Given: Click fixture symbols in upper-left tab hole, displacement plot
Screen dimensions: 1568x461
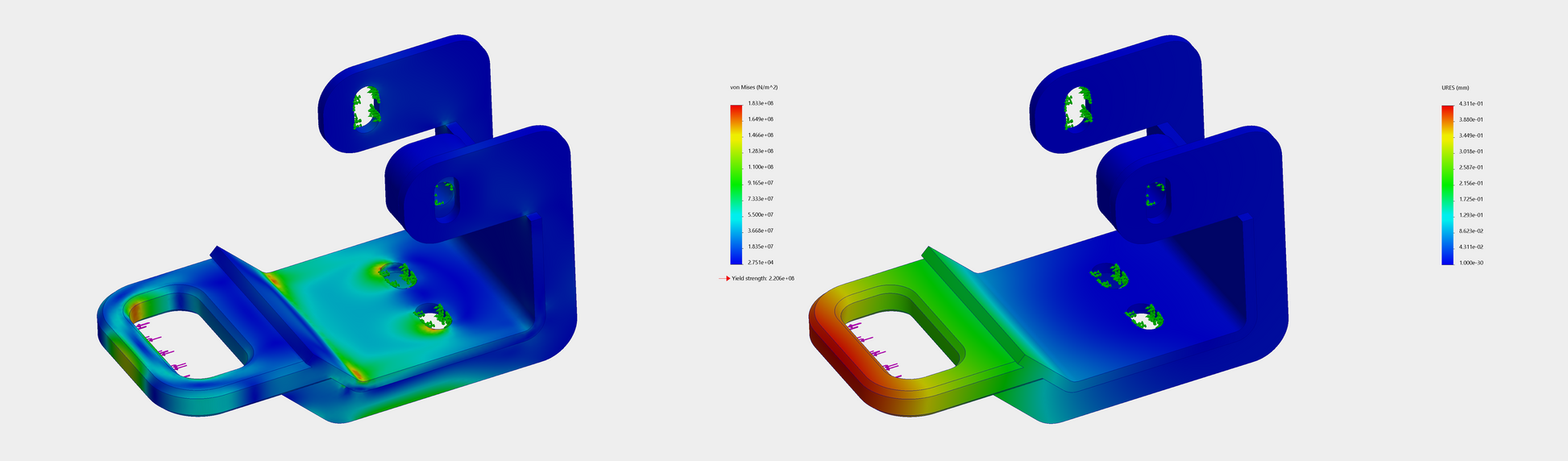Looking at the screenshot, I should point(1078,109).
